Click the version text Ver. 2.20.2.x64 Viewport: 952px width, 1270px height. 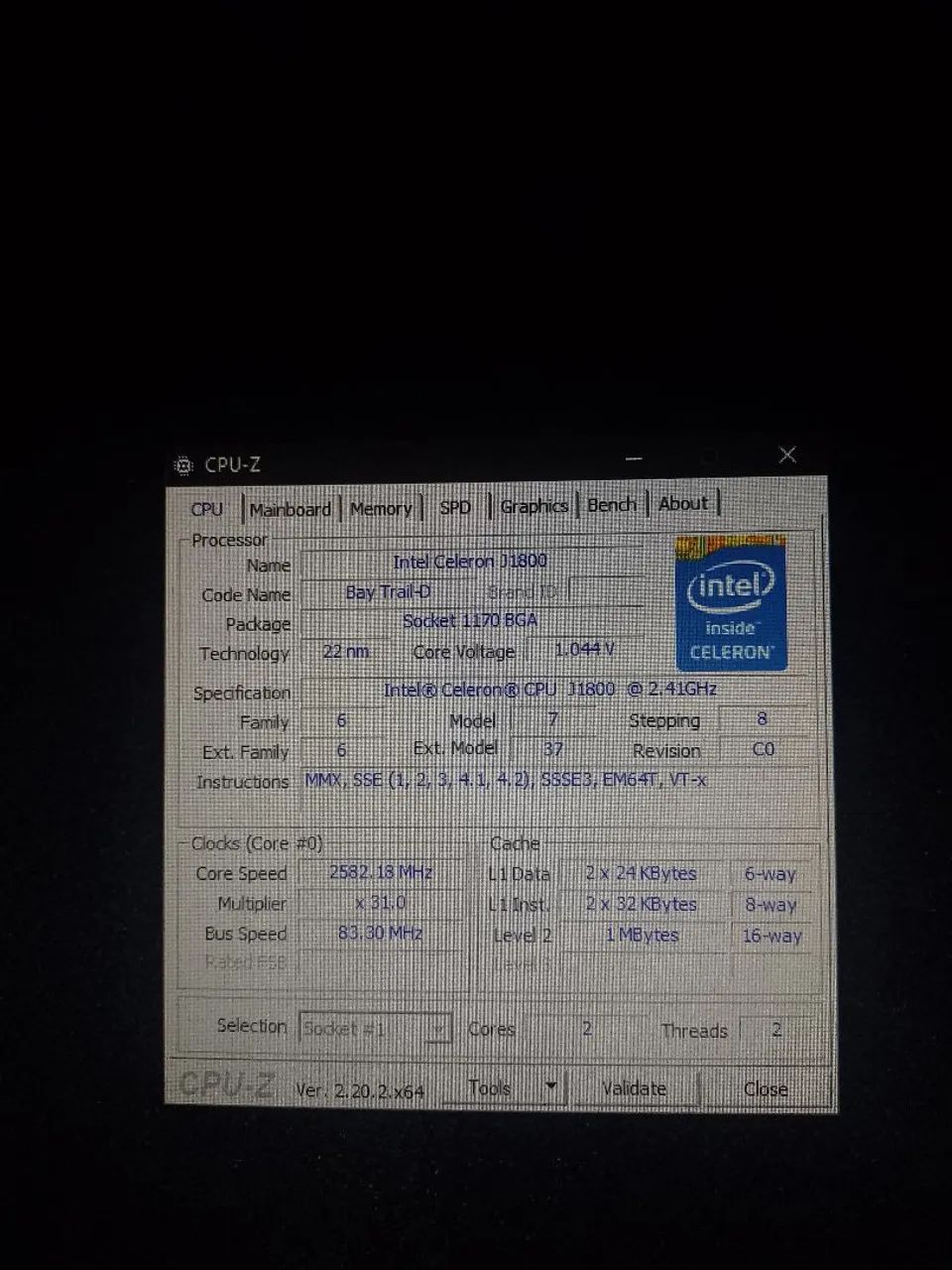tap(360, 1089)
